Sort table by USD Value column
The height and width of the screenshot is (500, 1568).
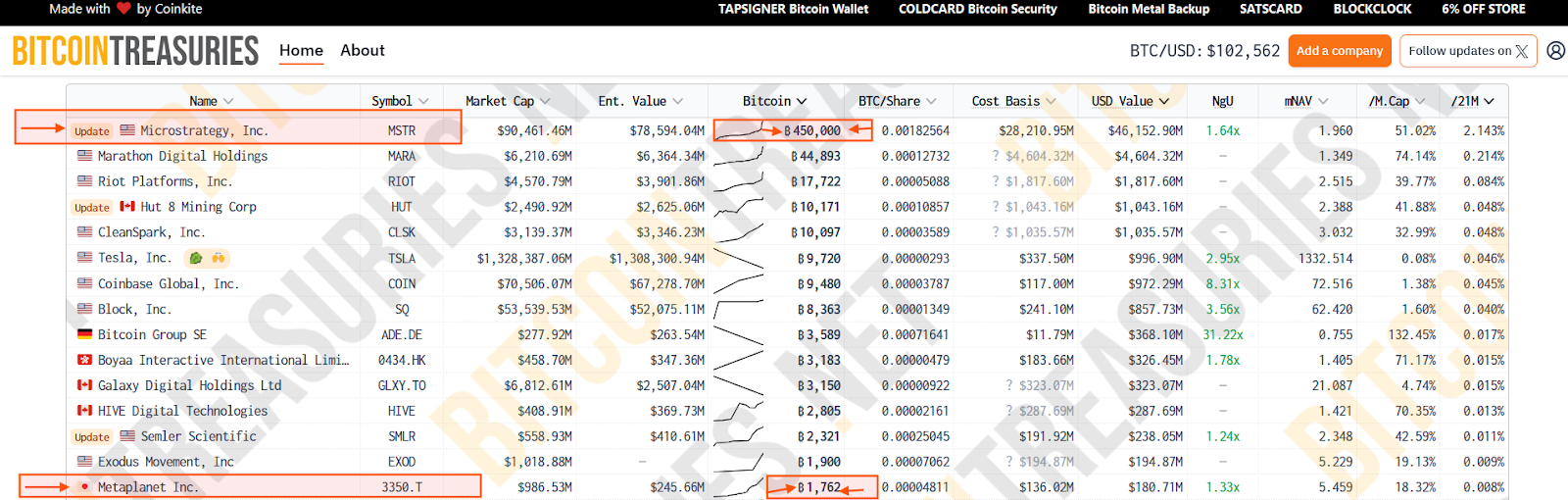(x=1130, y=101)
